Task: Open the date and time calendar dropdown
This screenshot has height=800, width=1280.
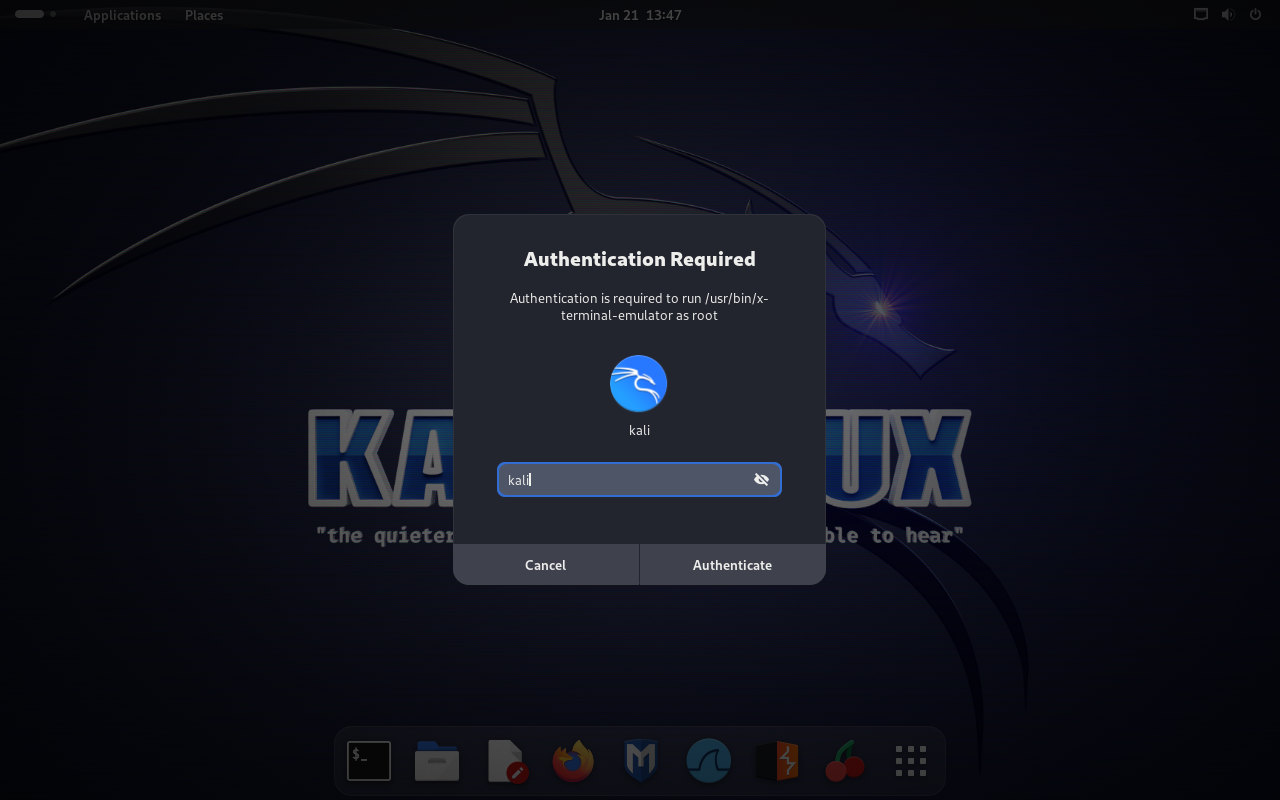Action: pos(640,15)
